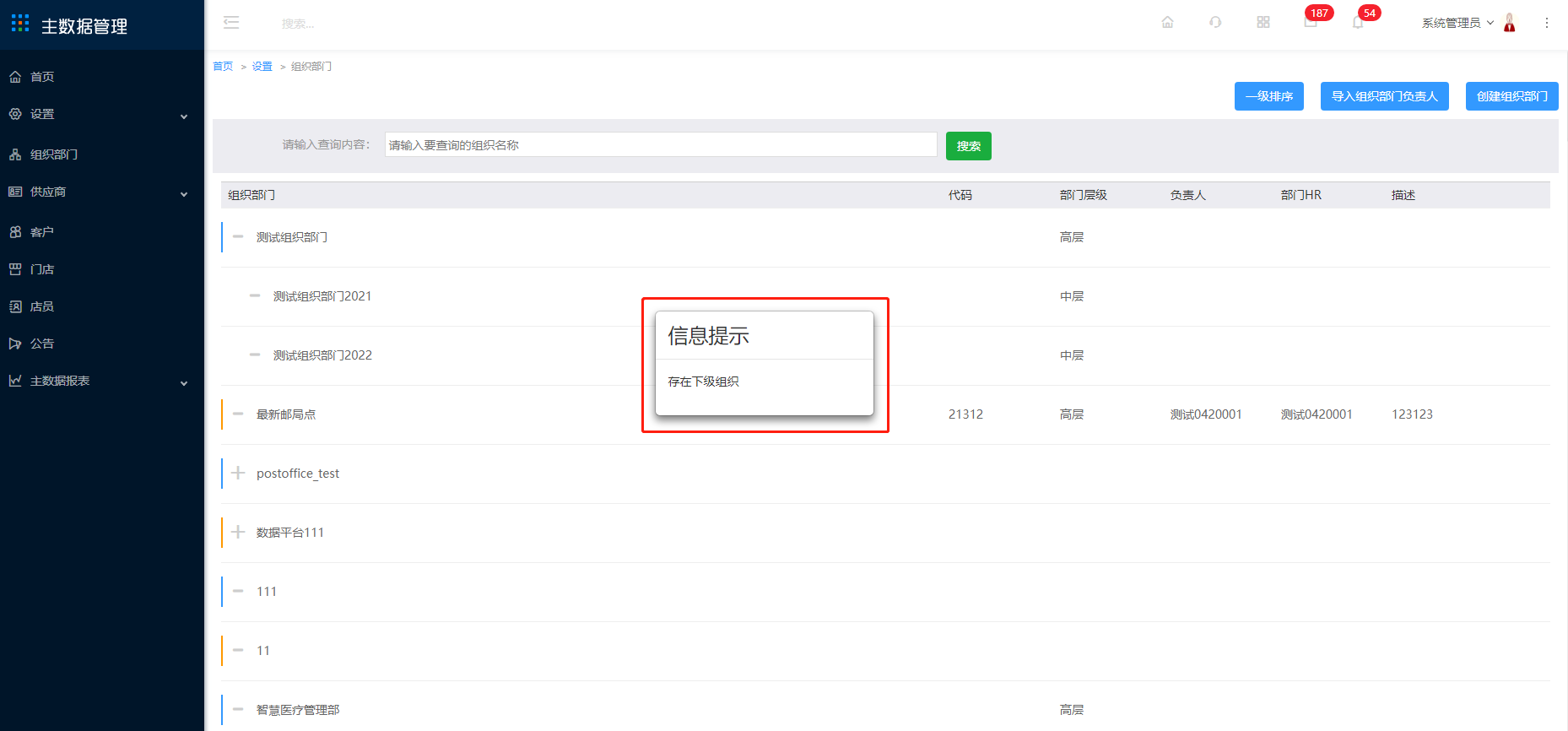Open the apps grid icon in the top bar

coord(1263,23)
